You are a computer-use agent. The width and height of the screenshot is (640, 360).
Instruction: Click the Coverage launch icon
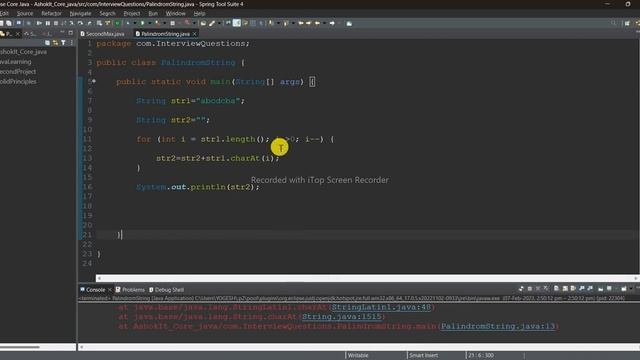(157, 23)
